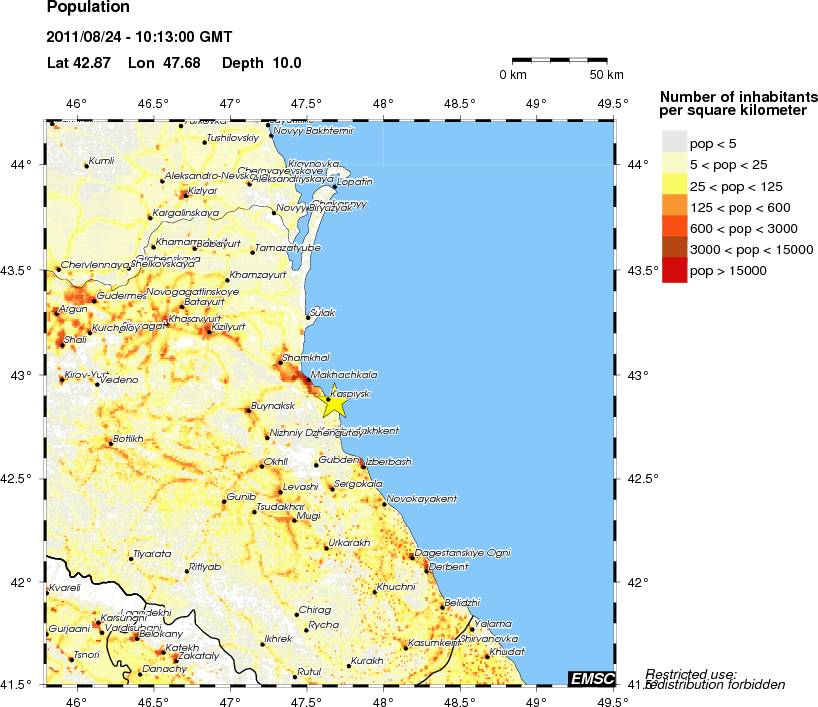Pick the bright yellow '25 < pop < 125' swatch

[675, 186]
